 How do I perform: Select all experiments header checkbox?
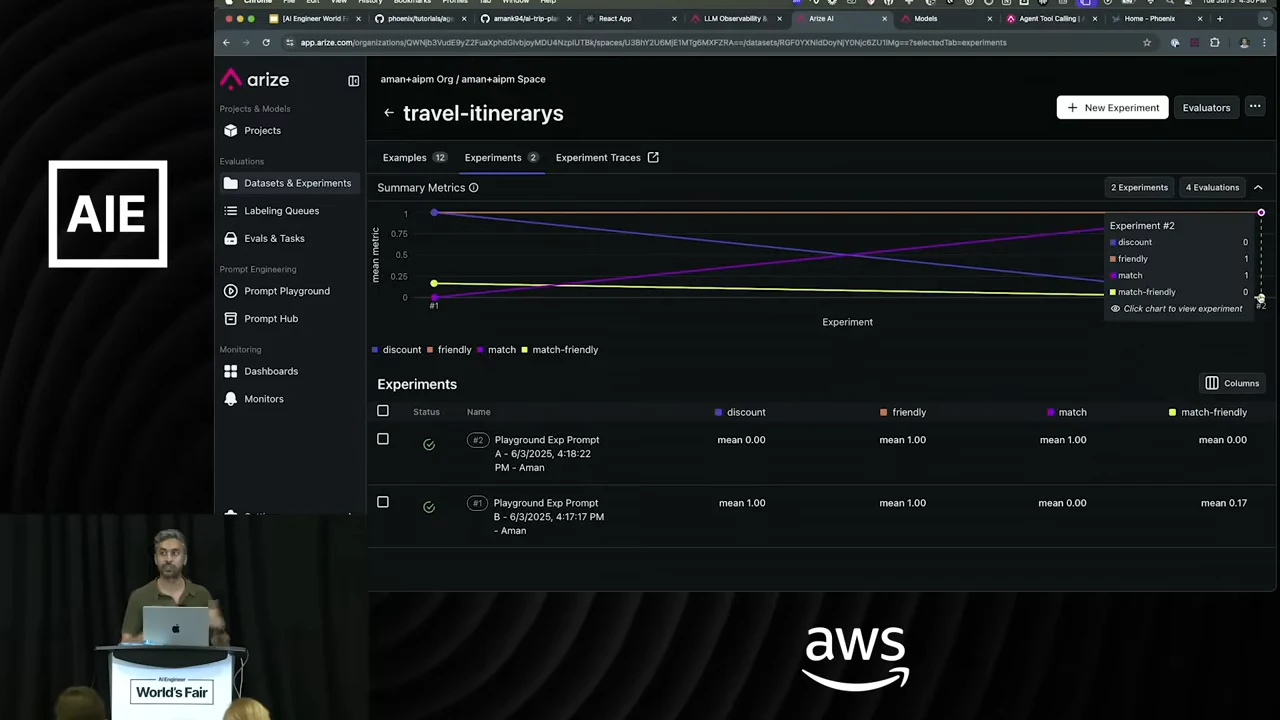pyautogui.click(x=383, y=411)
